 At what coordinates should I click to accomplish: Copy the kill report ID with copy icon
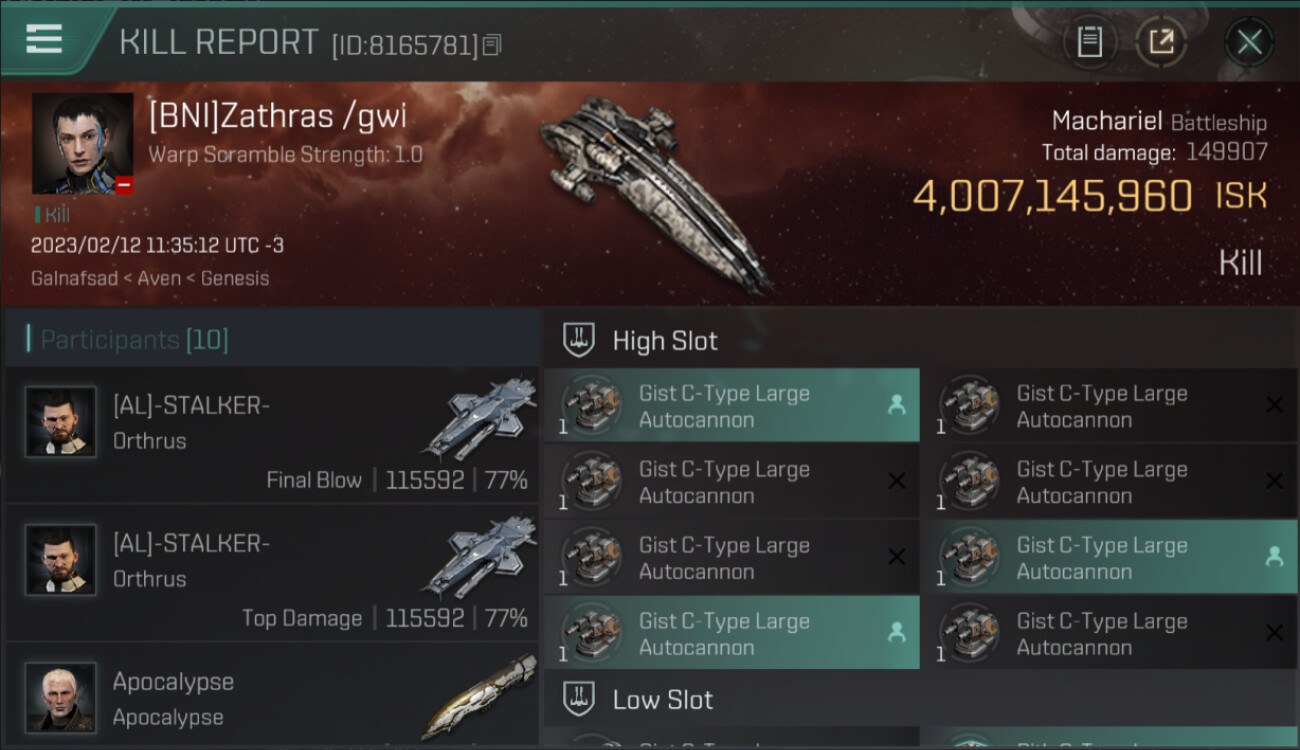click(x=491, y=45)
